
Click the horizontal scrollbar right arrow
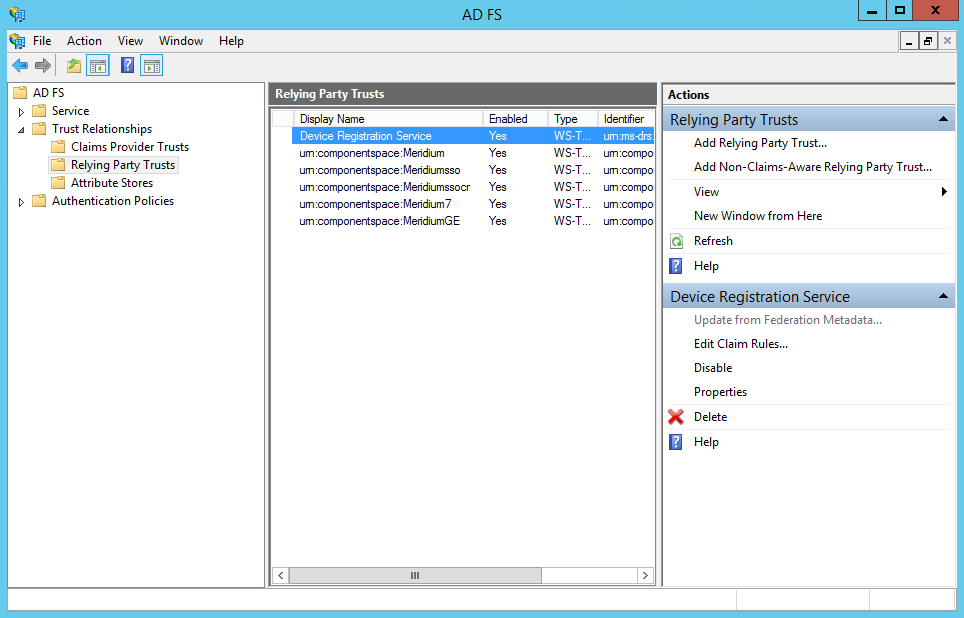(x=645, y=576)
